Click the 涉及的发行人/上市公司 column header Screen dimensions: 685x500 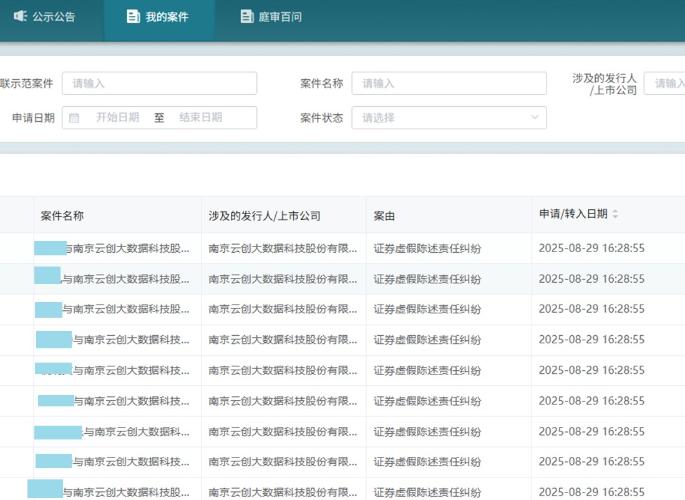click(265, 216)
